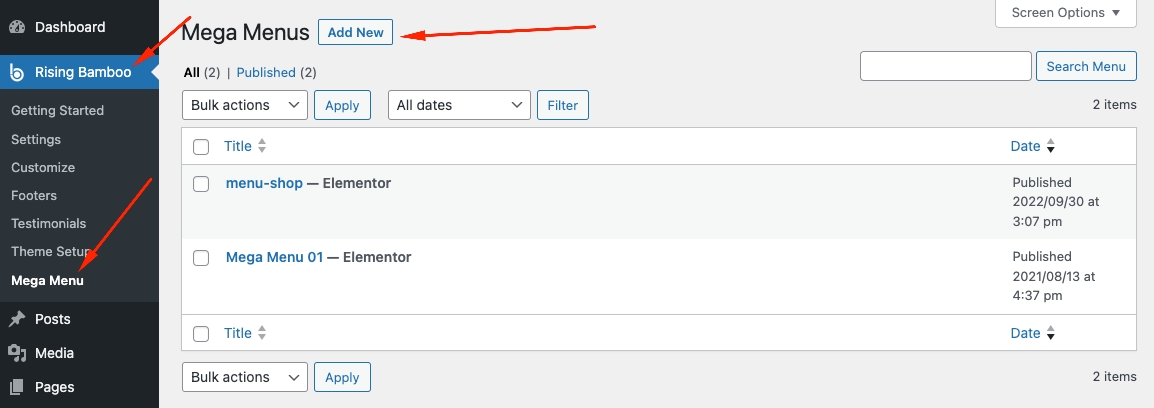Open the top Bulk actions dropdown

point(245,105)
